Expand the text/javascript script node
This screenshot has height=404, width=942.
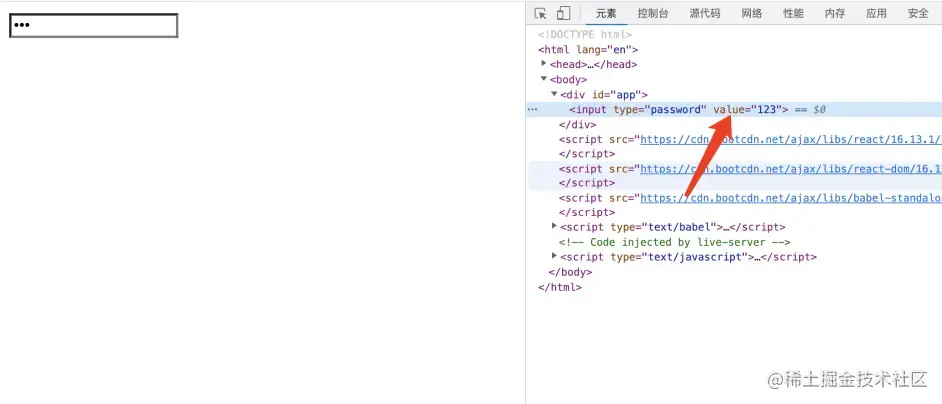(555, 256)
